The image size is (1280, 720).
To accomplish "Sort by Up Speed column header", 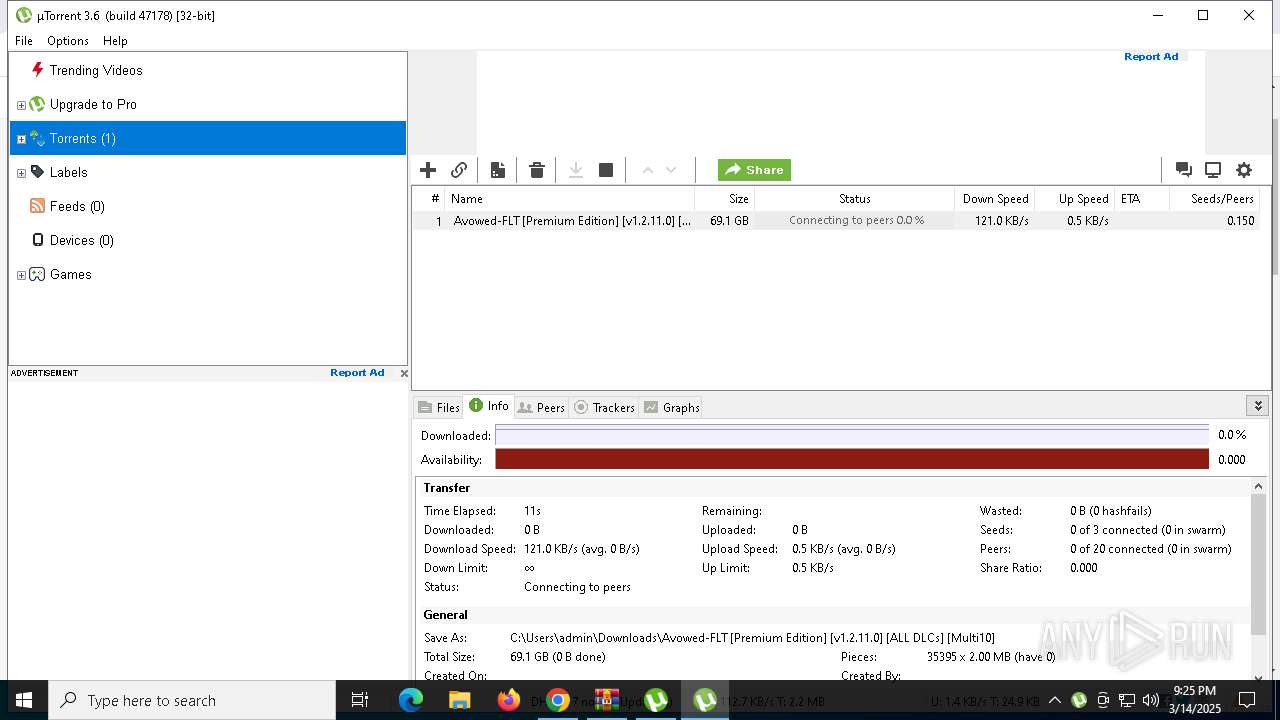I will [x=1075, y=198].
